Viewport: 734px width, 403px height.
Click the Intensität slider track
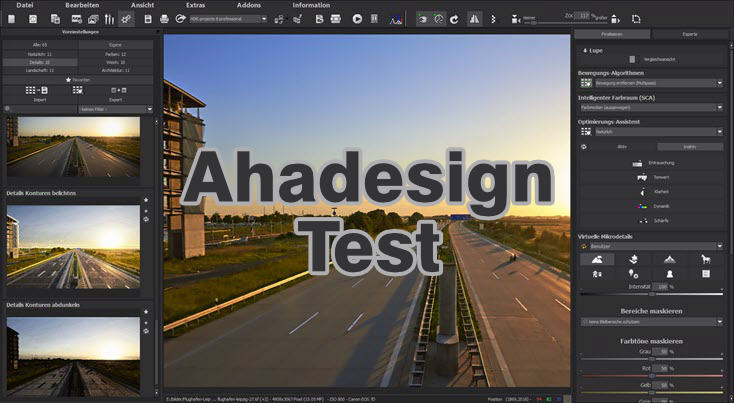pos(652,294)
